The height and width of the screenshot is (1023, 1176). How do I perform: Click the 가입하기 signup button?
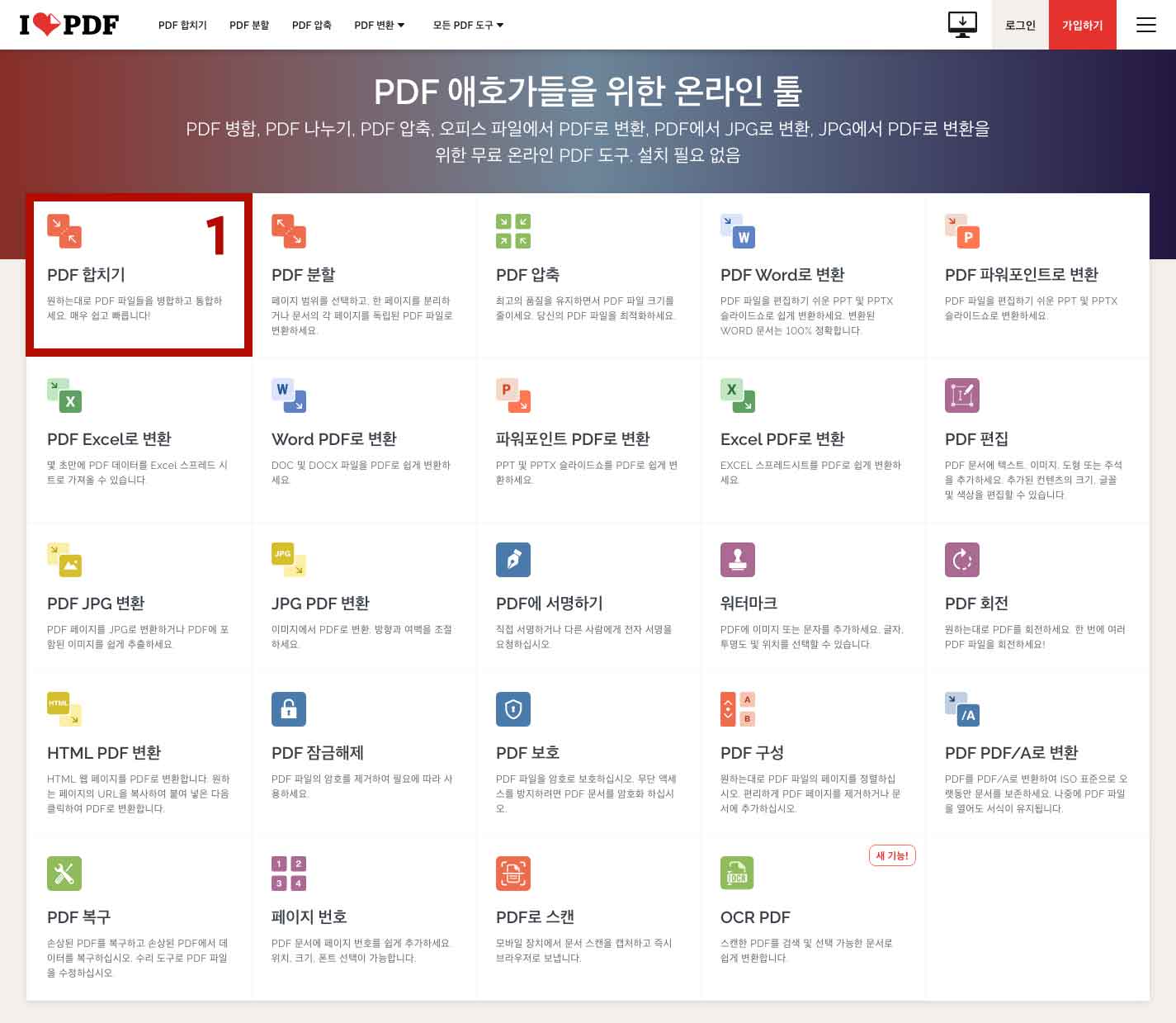pos(1082,25)
